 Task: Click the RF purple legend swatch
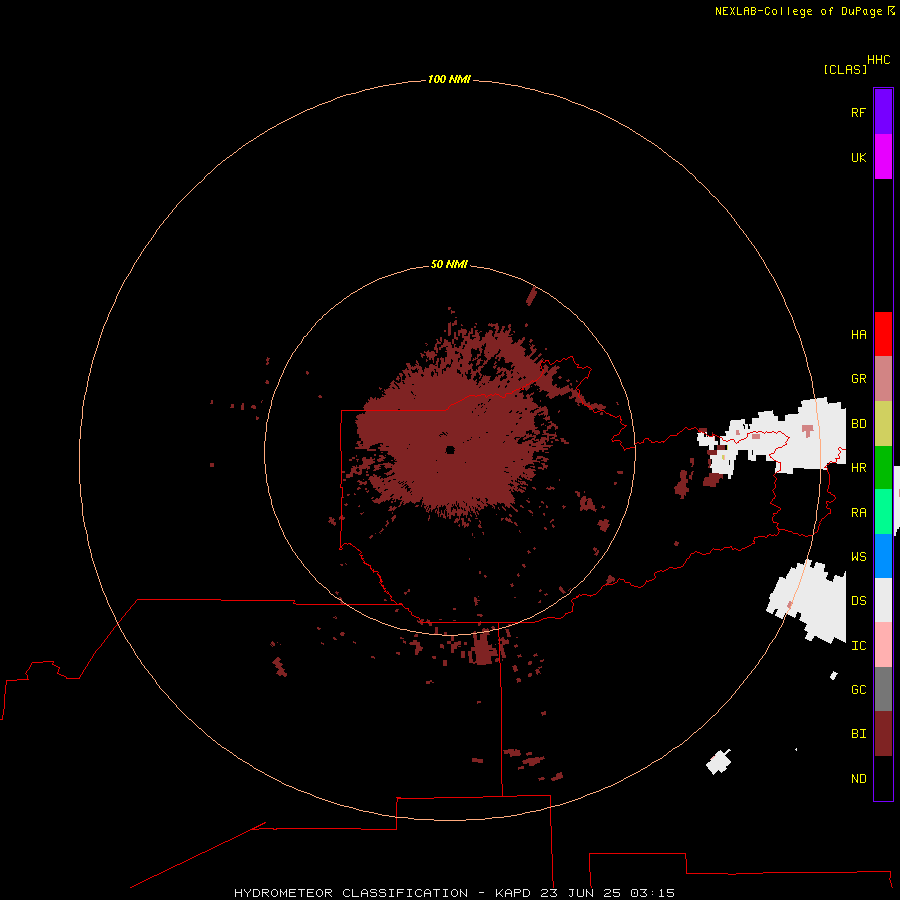click(x=883, y=112)
